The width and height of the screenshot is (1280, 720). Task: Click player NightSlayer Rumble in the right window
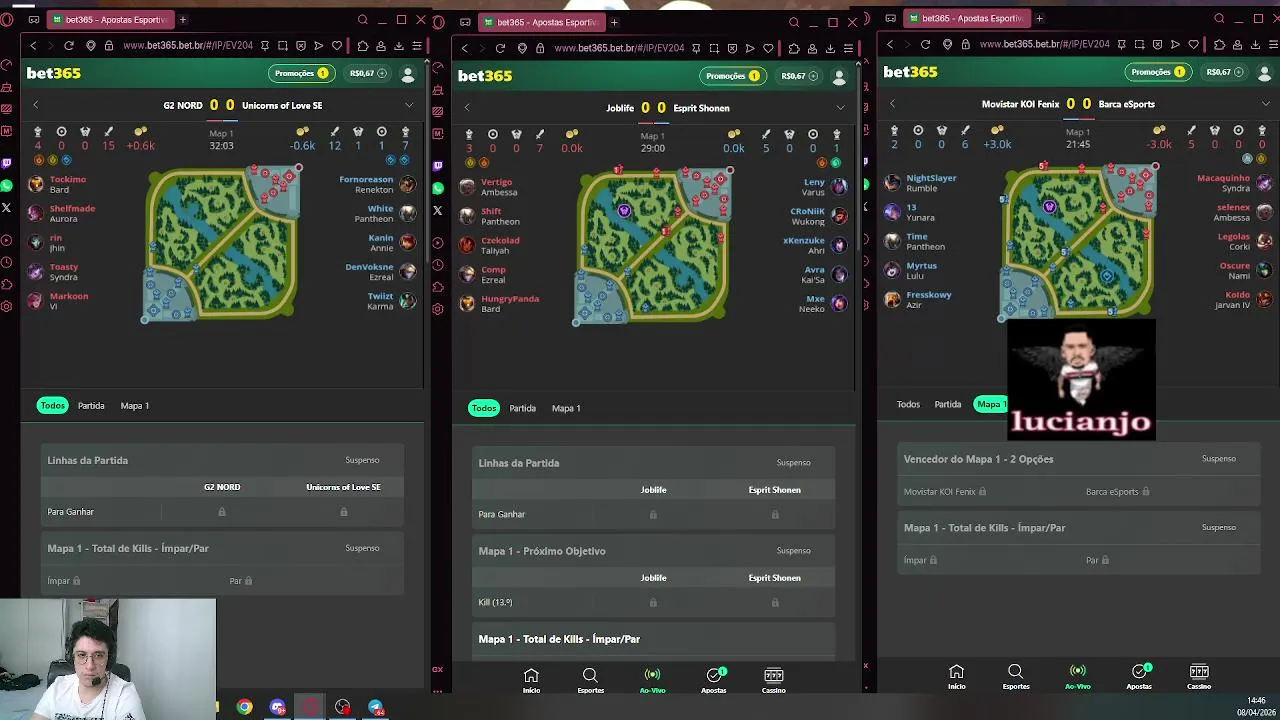click(921, 183)
